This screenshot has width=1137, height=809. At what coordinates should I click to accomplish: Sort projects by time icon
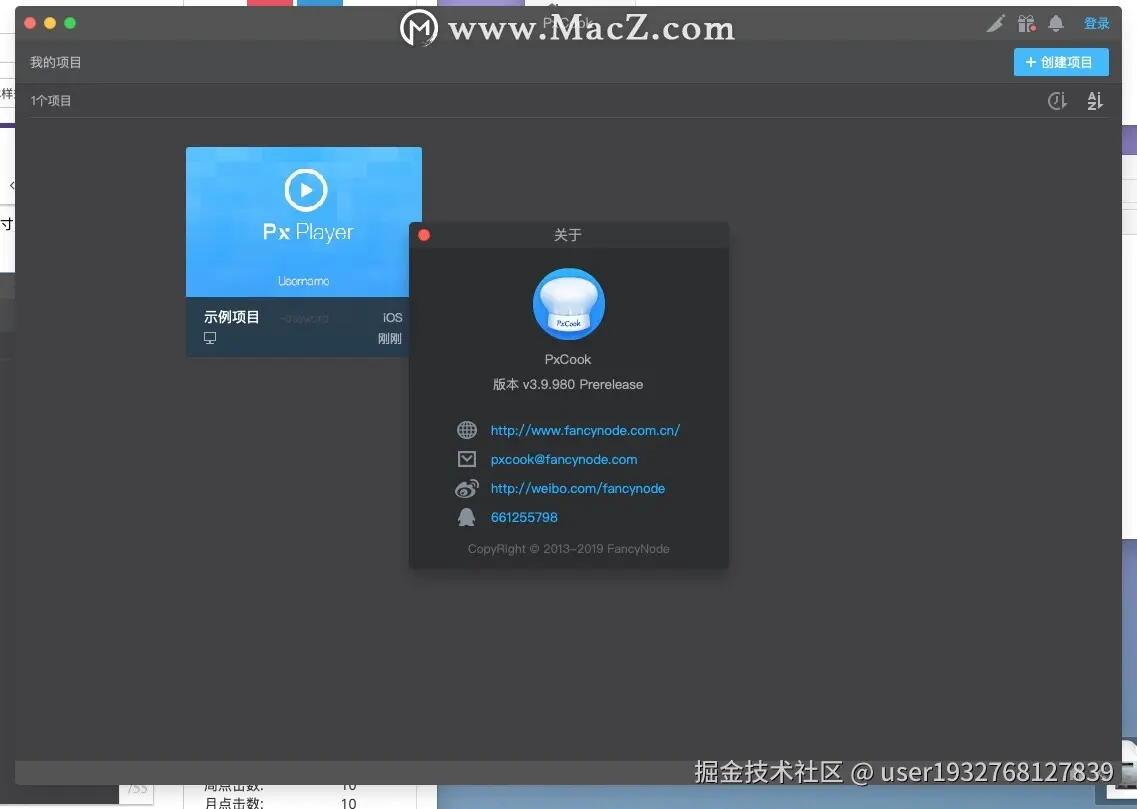tap(1057, 101)
